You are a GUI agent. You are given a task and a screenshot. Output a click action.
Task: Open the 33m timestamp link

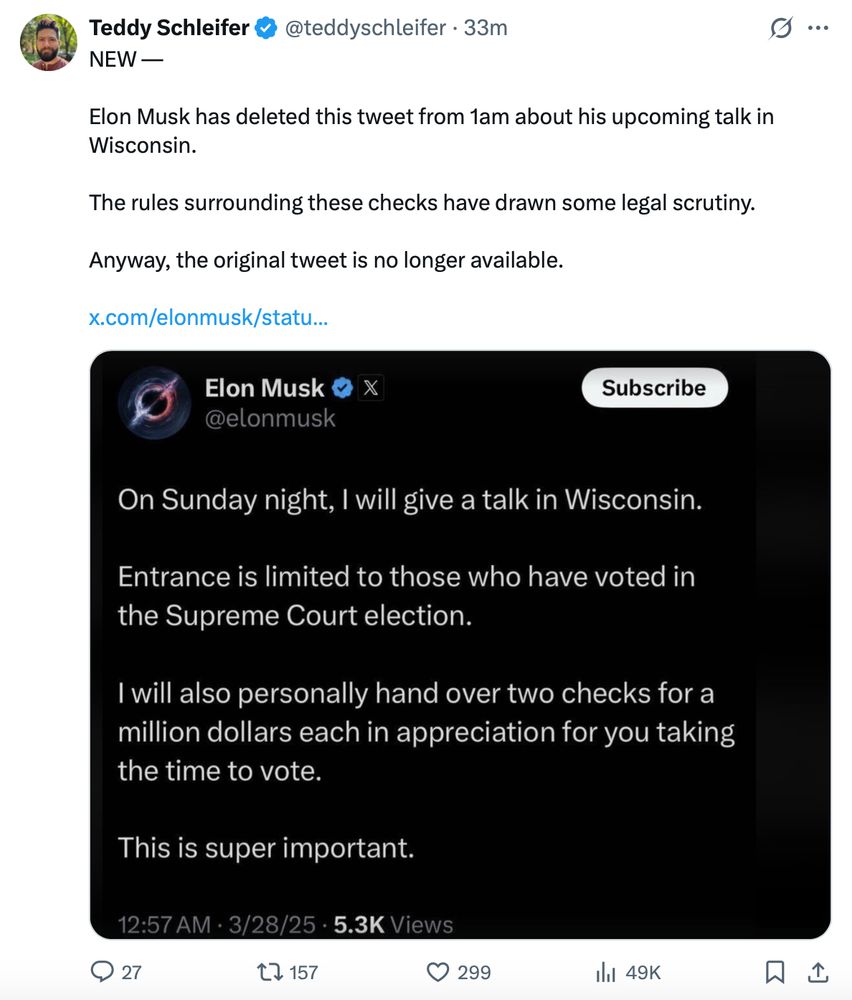click(x=485, y=28)
